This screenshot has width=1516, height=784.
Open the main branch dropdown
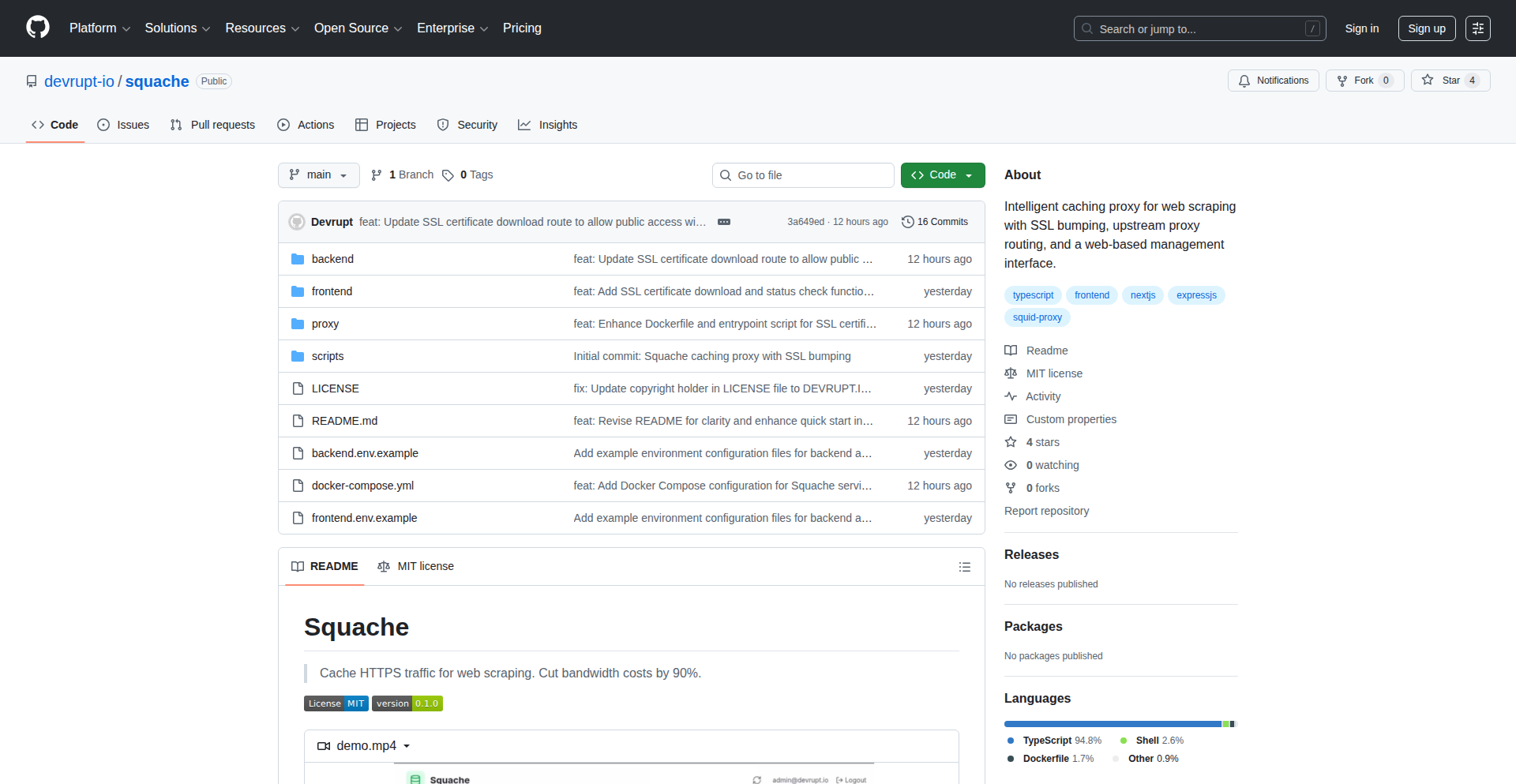tap(318, 175)
